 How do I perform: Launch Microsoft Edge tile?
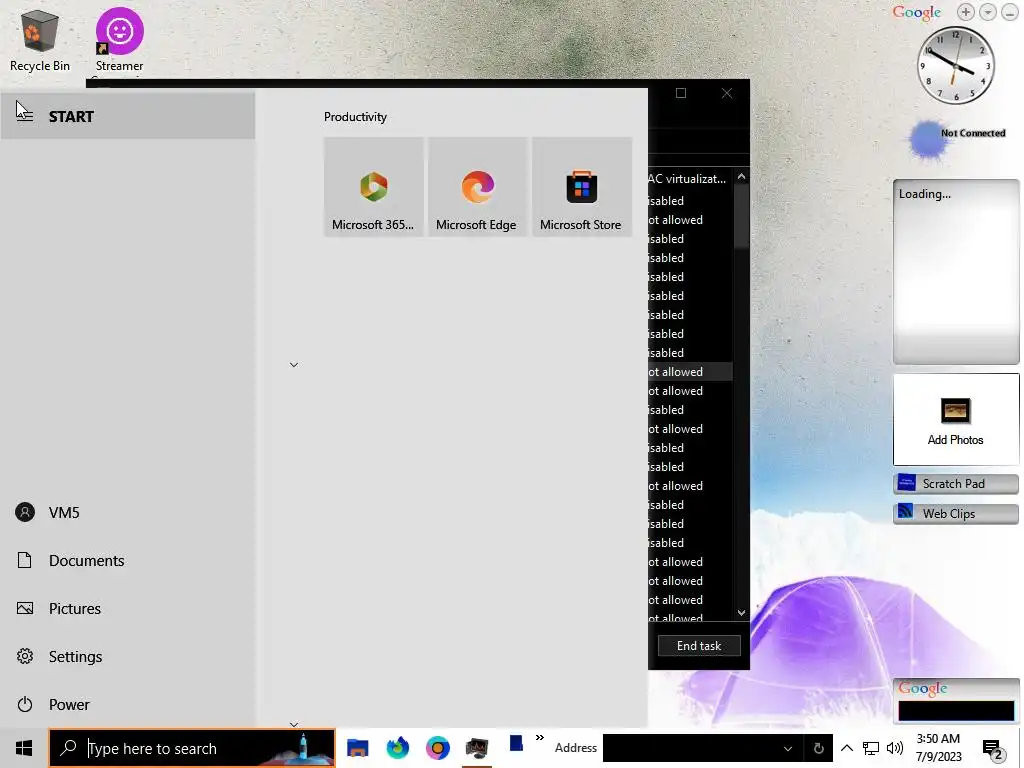(x=477, y=187)
